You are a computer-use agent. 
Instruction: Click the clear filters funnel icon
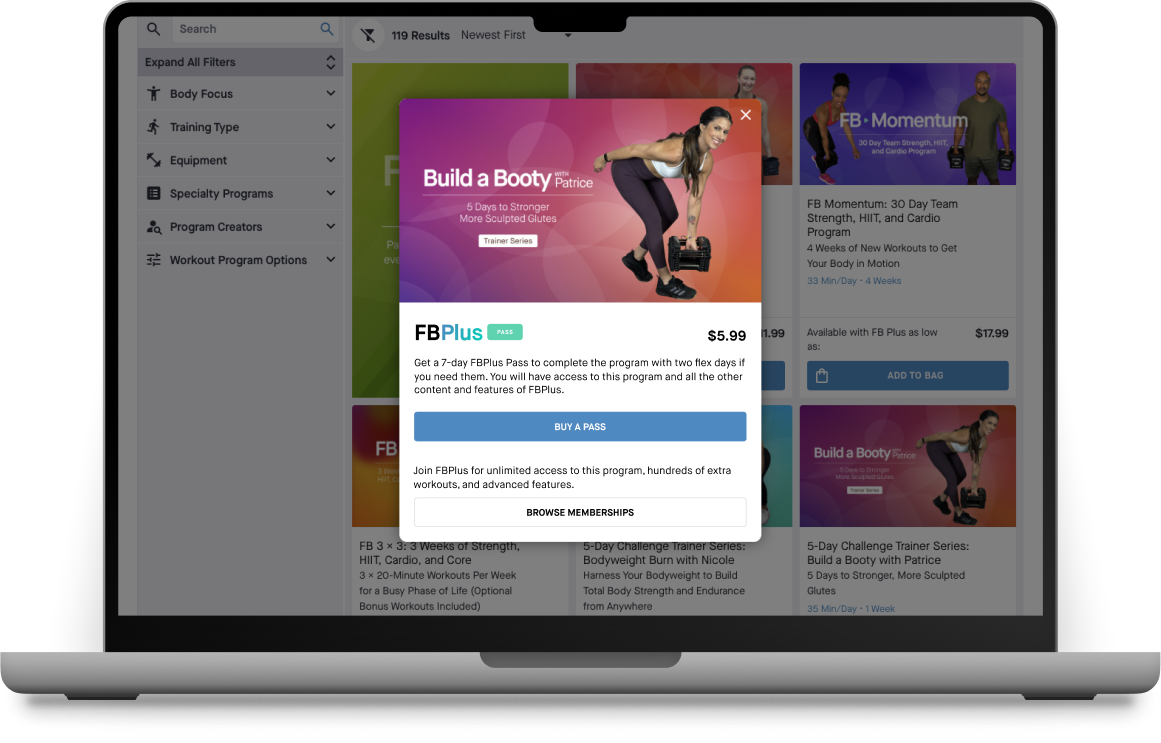pos(369,36)
